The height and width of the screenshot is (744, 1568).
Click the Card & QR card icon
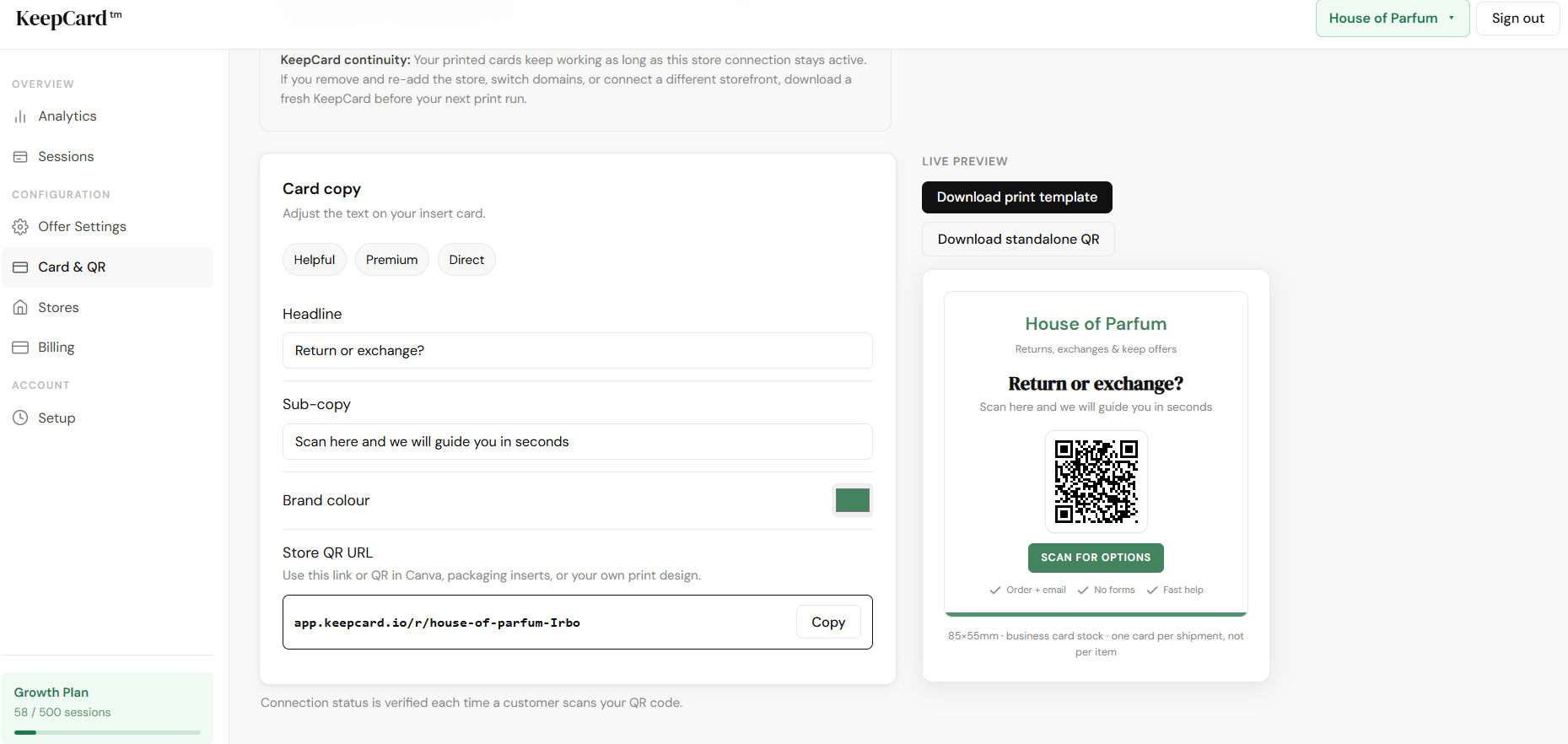pyautogui.click(x=20, y=267)
